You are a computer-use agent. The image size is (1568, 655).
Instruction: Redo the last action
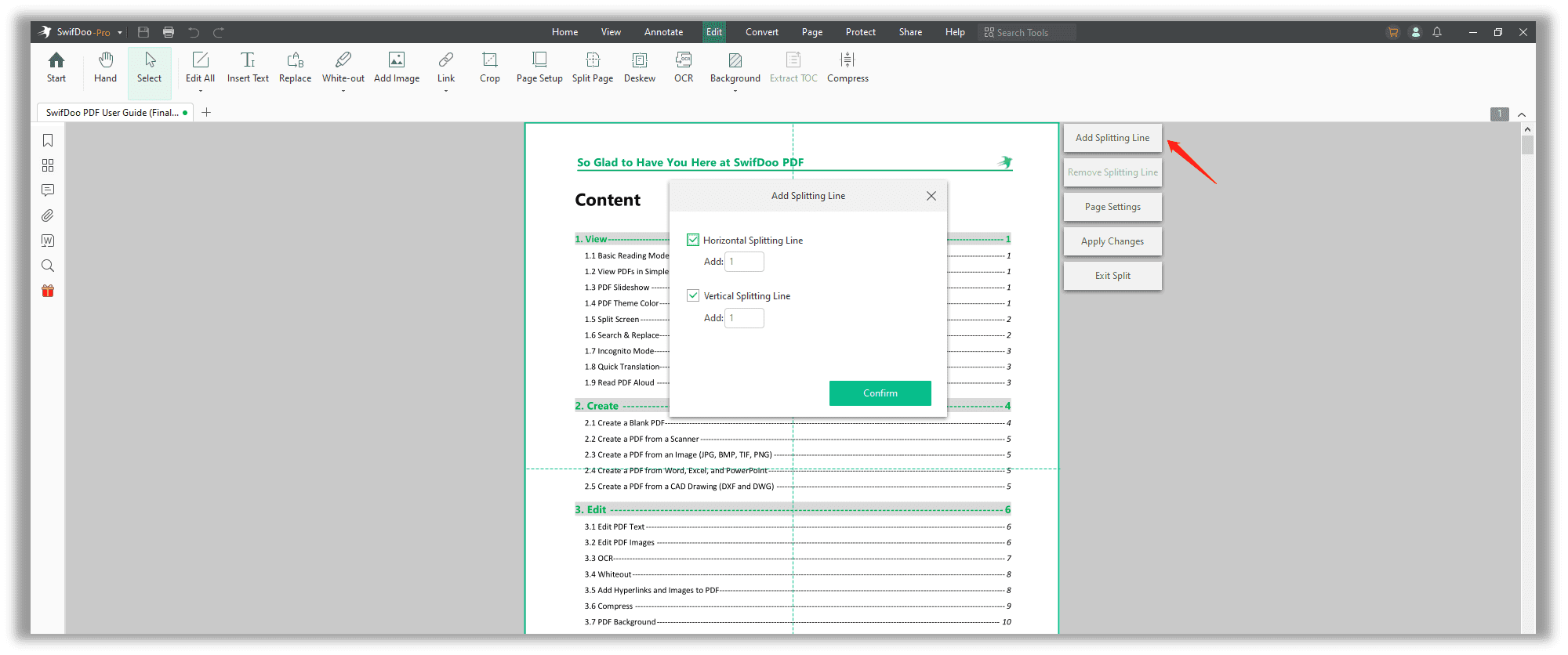point(219,32)
